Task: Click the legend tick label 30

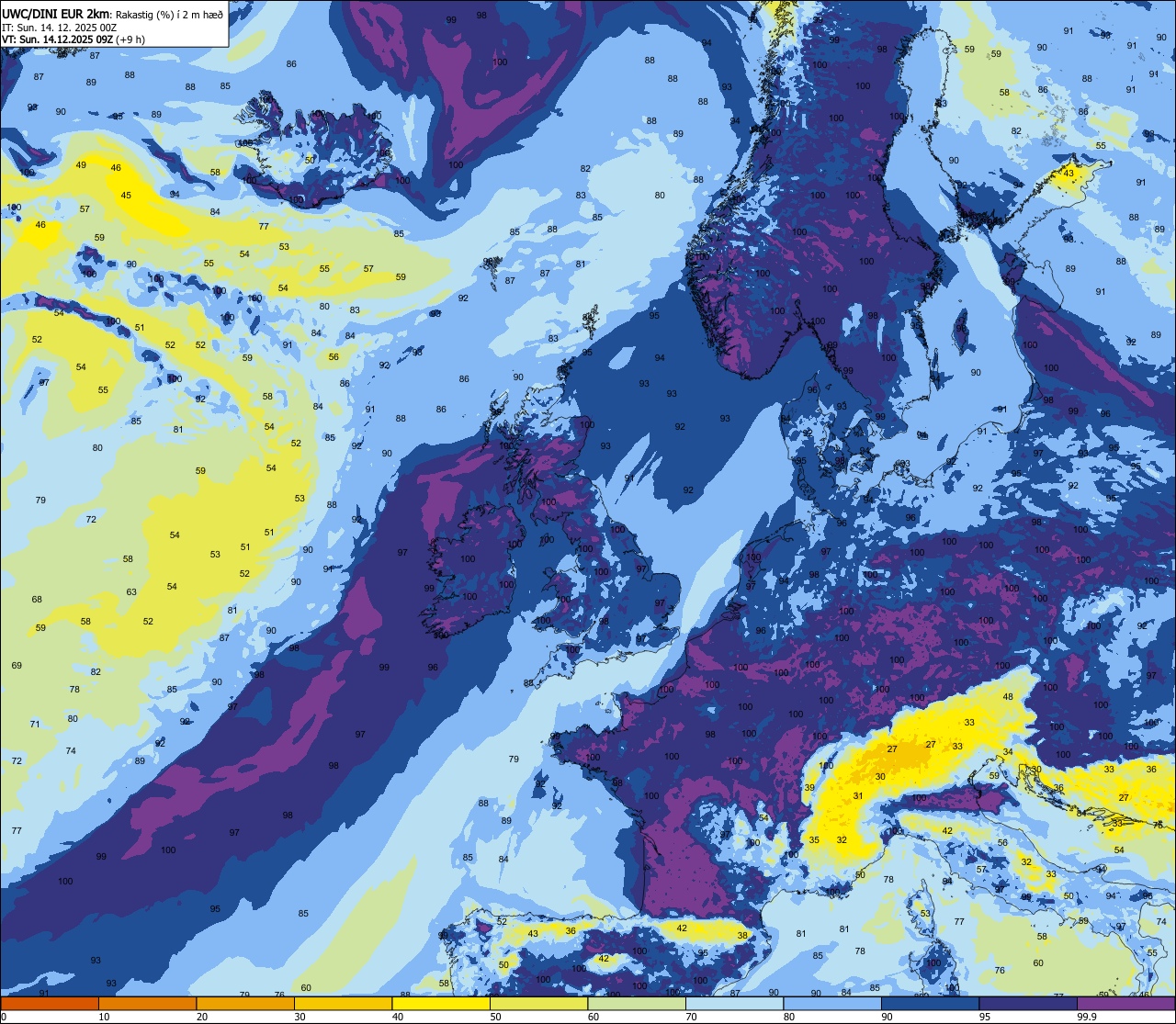Action: (300, 1017)
